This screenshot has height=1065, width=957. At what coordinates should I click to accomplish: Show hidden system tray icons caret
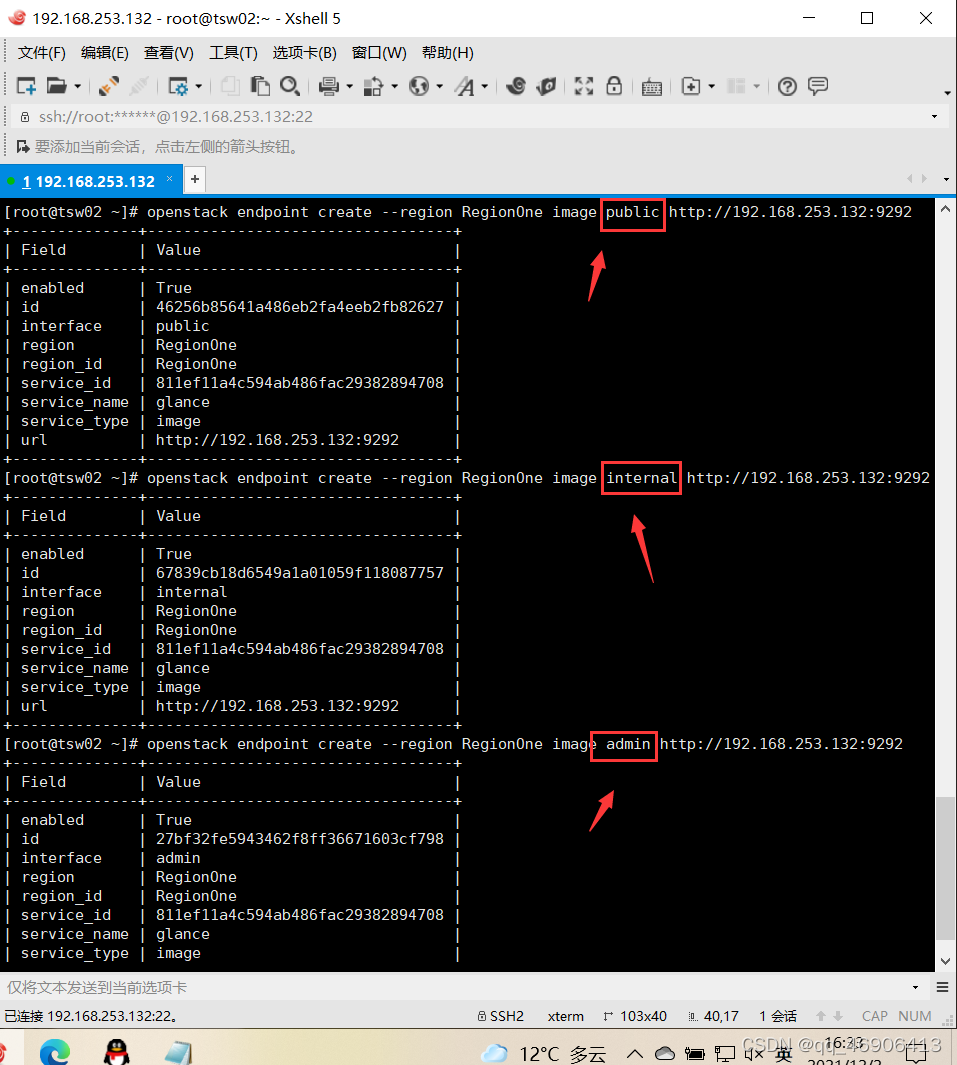click(634, 1054)
